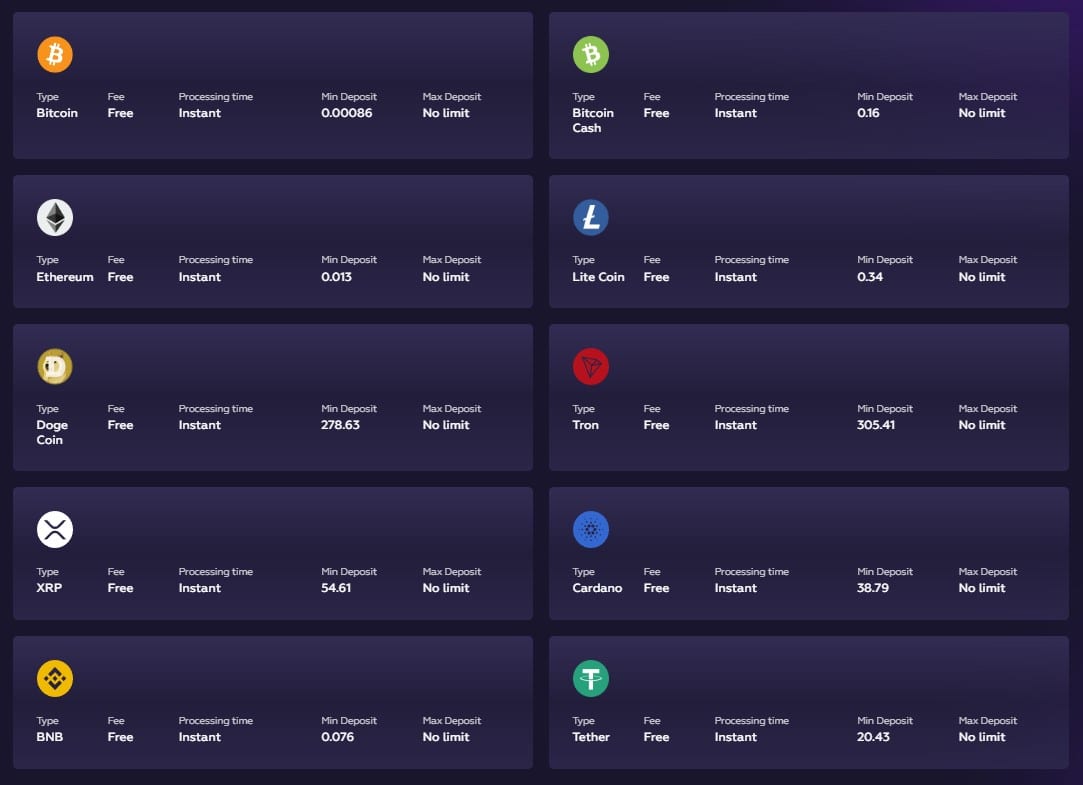Click the Bitcoin type label
The width and height of the screenshot is (1083, 785).
(x=57, y=113)
